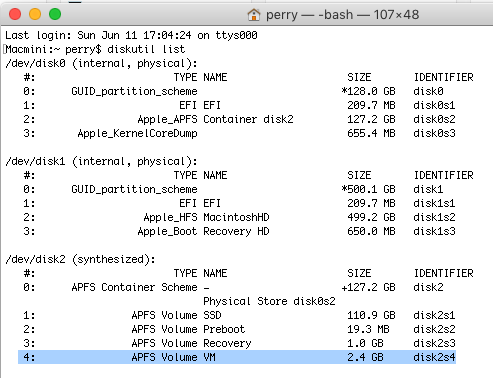The width and height of the screenshot is (493, 378).
Task: Click the 'Physical Store disk0s2' line
Action: click(x=269, y=301)
